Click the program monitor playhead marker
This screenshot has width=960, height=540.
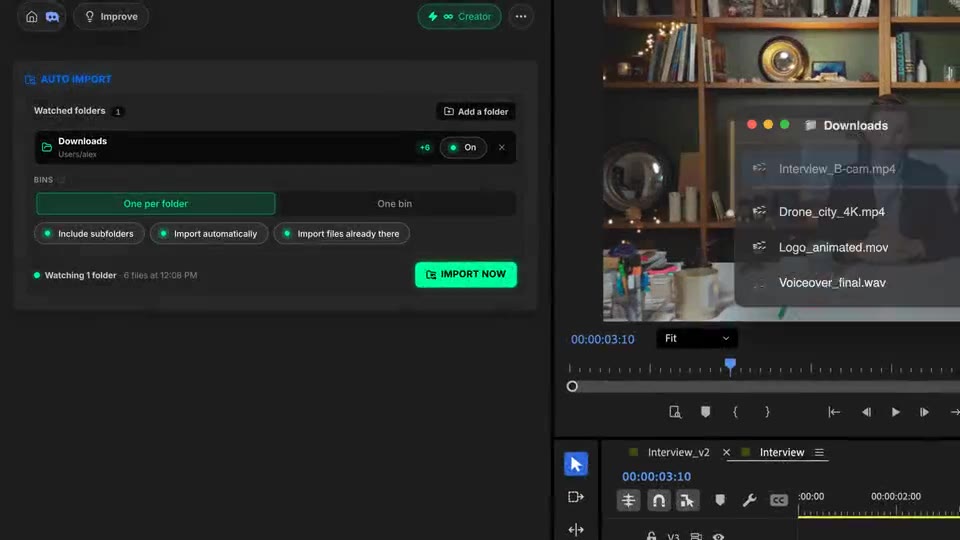[x=730, y=365]
